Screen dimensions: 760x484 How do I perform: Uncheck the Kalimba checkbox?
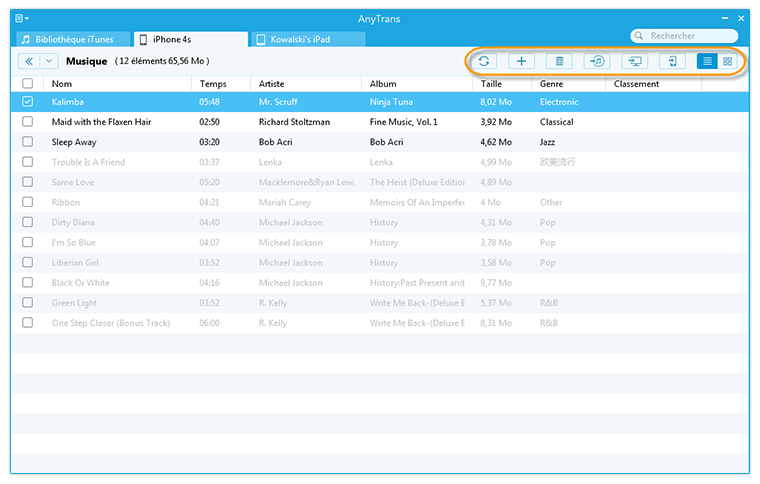(28, 101)
